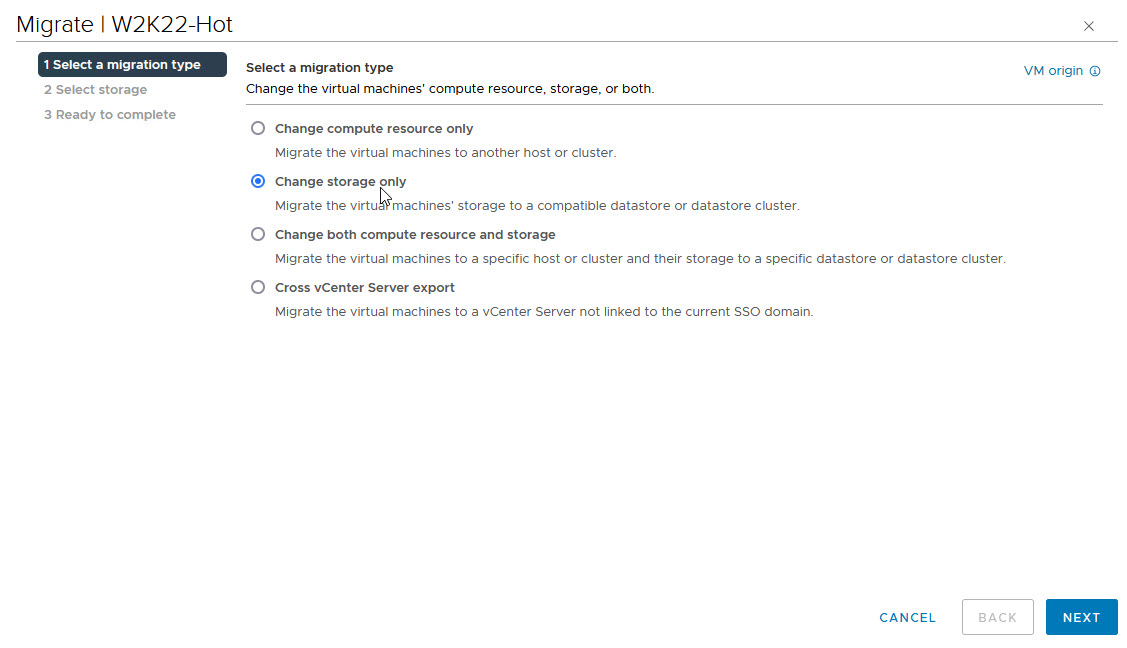
Task: Click the 'Select a migration type' bold heading
Action: click(319, 68)
